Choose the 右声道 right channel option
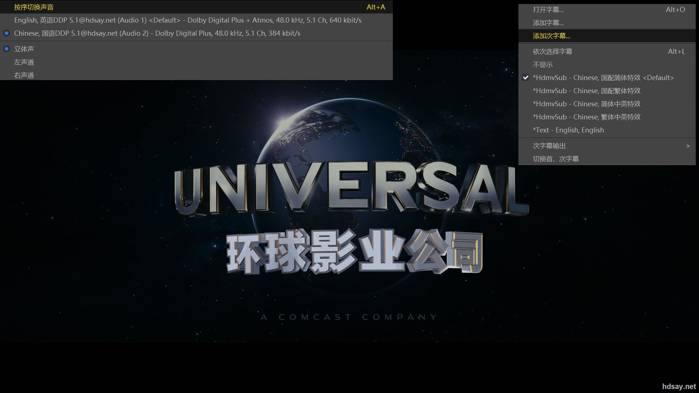Viewport: 699px width, 393px height. tap(196, 75)
